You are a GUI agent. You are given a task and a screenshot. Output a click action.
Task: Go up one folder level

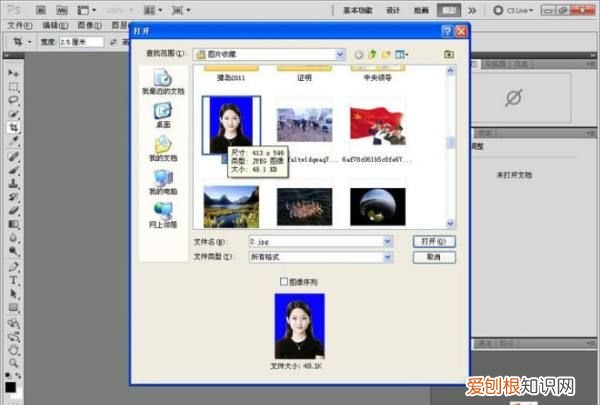372,54
